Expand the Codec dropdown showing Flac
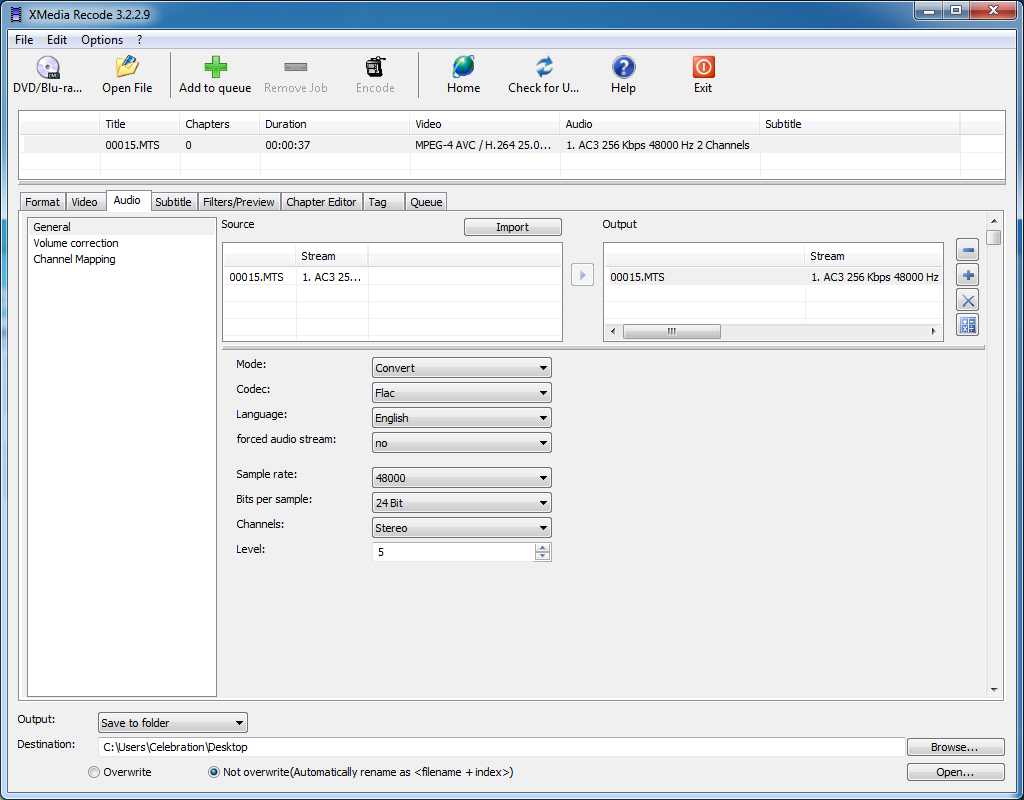The image size is (1024, 800). 461,393
